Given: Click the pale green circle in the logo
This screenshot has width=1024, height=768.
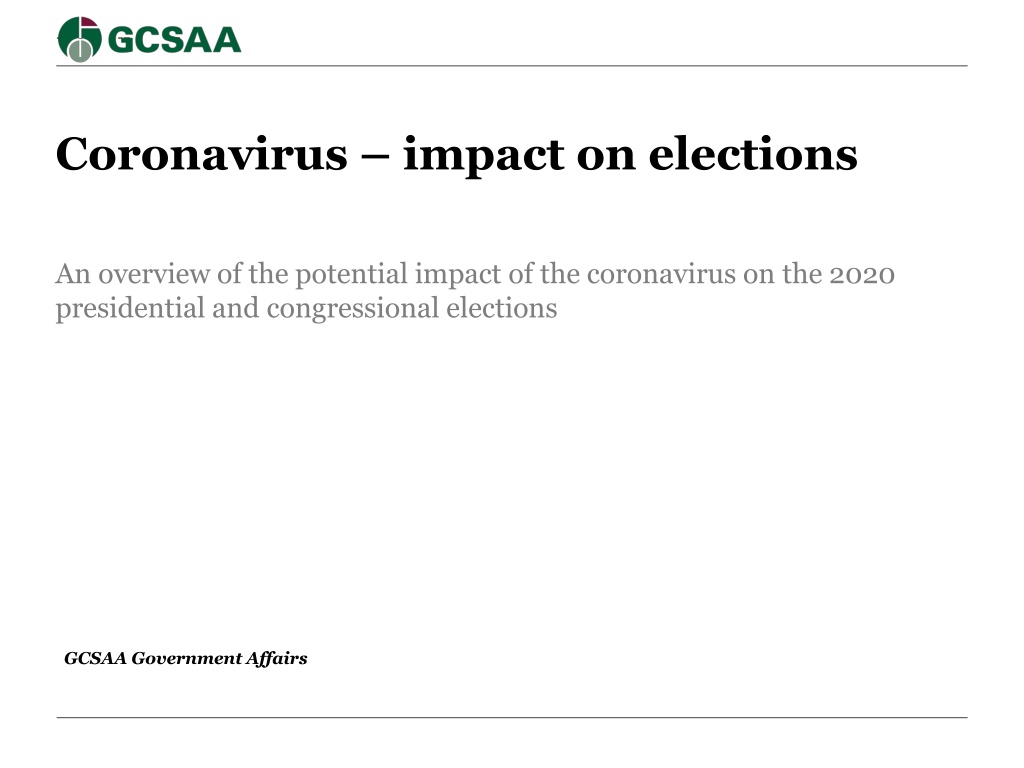Looking at the screenshot, I should coord(80,51).
